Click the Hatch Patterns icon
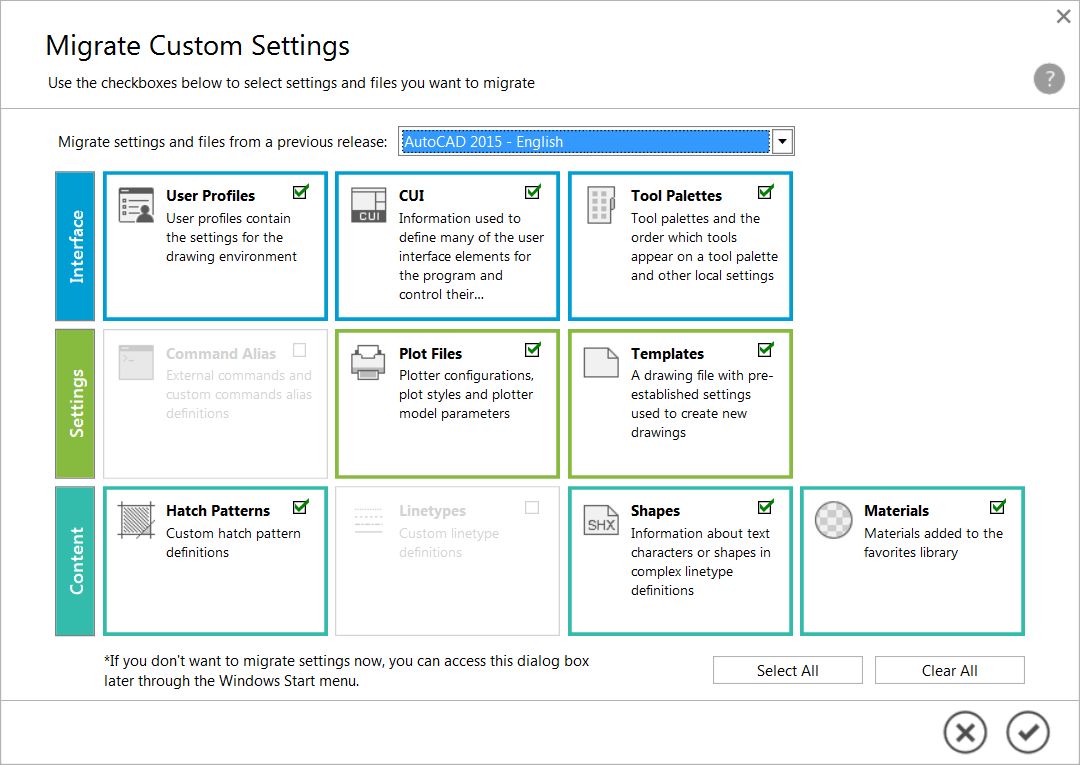The image size is (1080, 765). click(136, 520)
